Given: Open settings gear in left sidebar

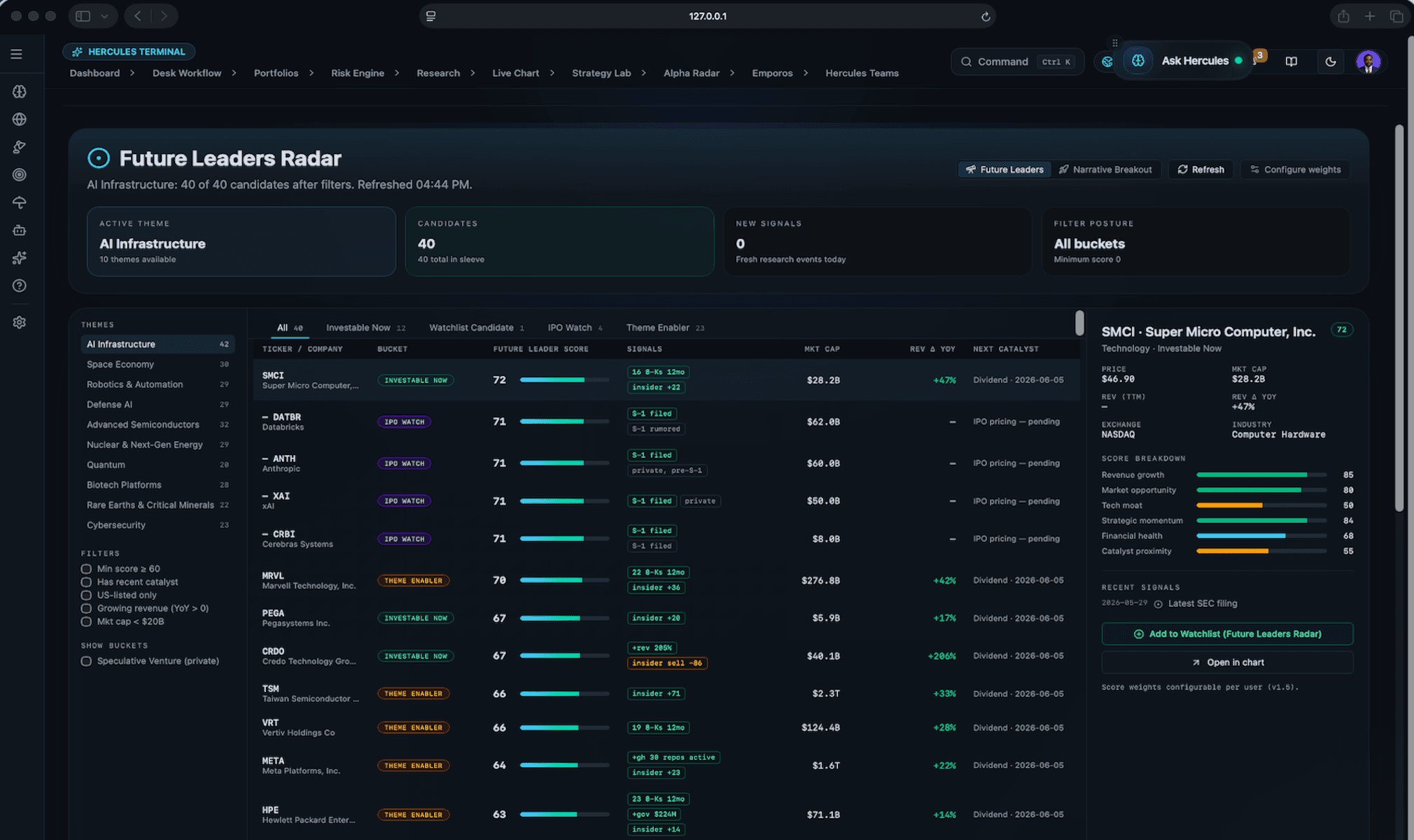Looking at the screenshot, I should point(20,322).
